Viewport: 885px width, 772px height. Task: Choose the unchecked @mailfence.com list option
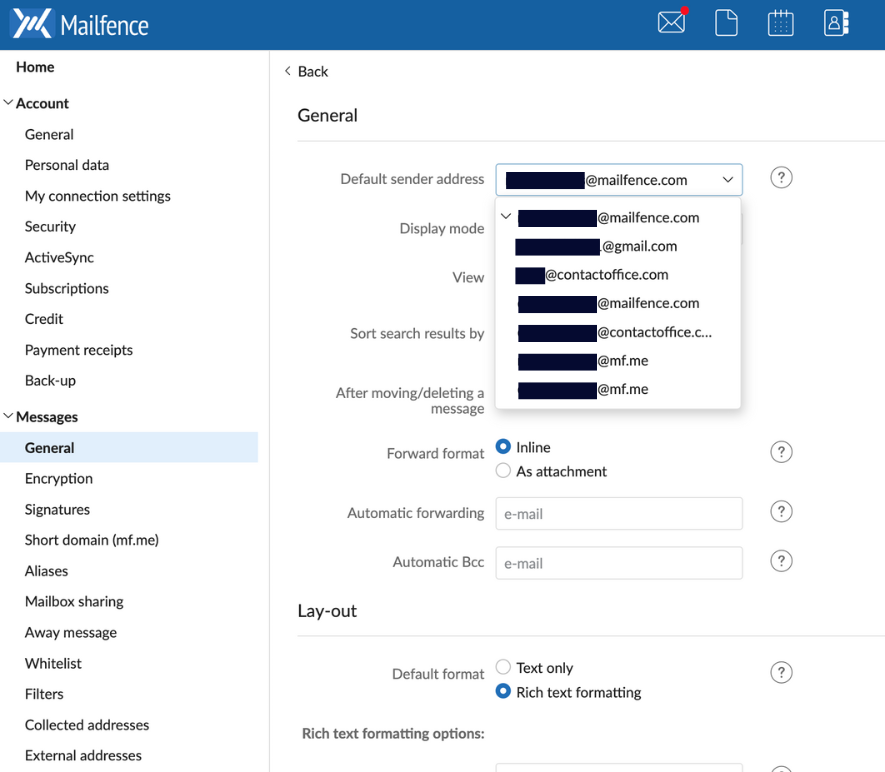point(618,304)
